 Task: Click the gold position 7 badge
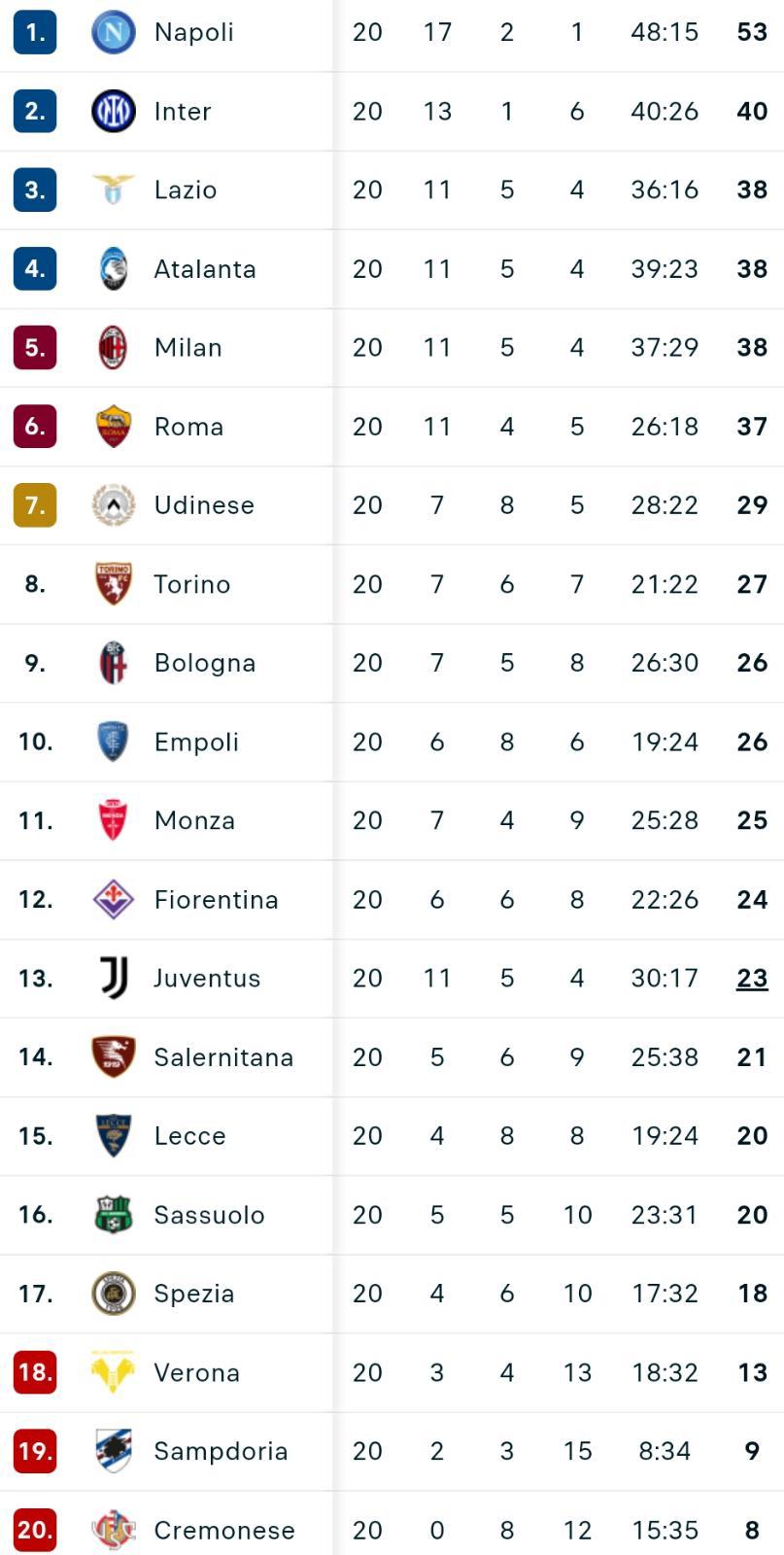35,505
